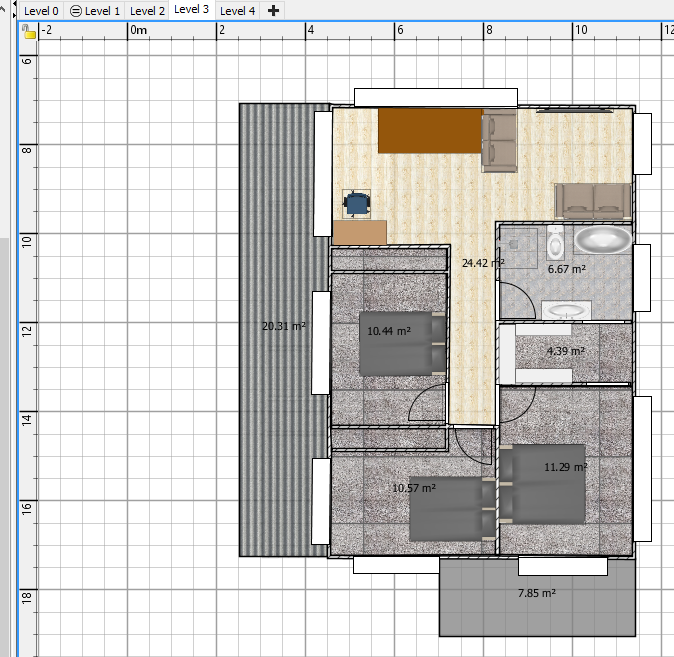This screenshot has height=657, width=674.
Task: Select the toilet in the bathroom
Action: coord(556,242)
